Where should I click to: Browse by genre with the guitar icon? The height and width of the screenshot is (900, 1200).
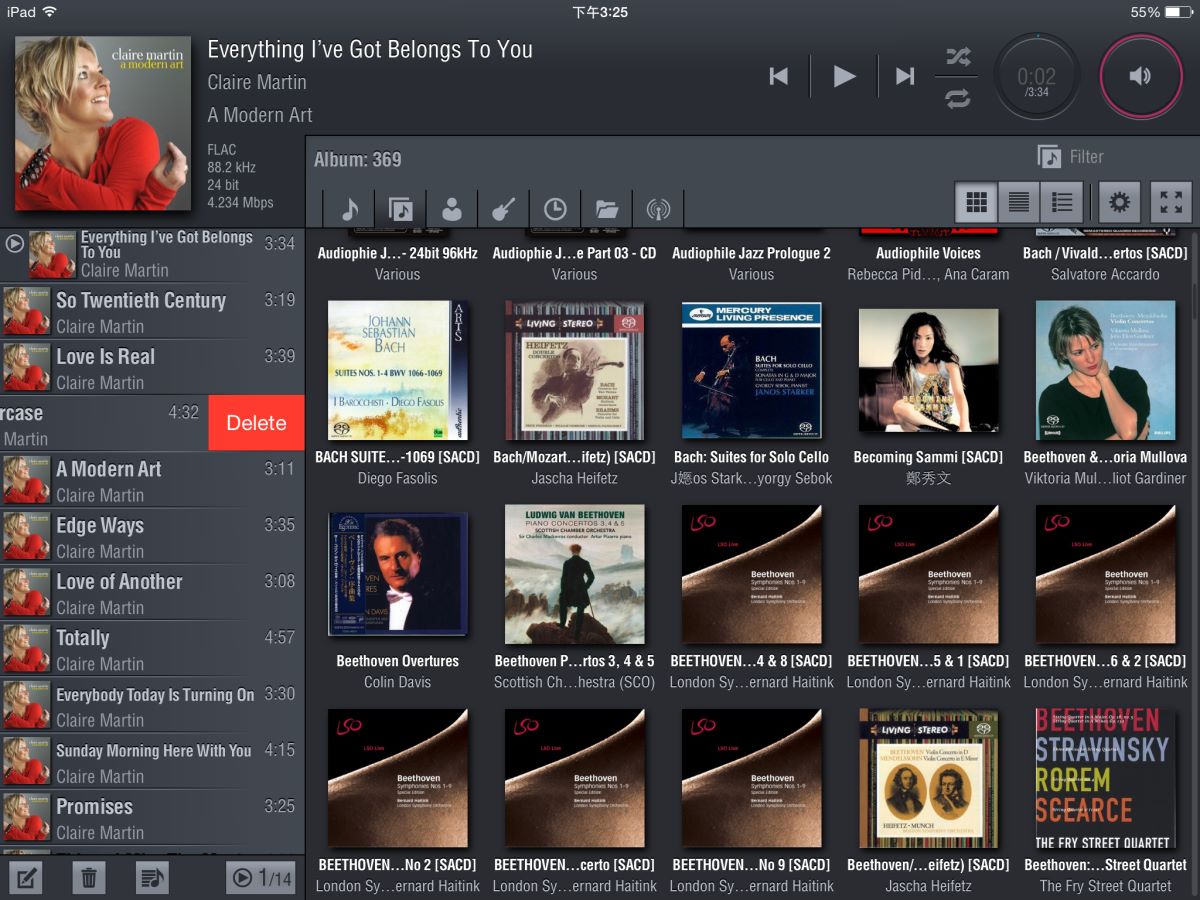click(x=503, y=208)
